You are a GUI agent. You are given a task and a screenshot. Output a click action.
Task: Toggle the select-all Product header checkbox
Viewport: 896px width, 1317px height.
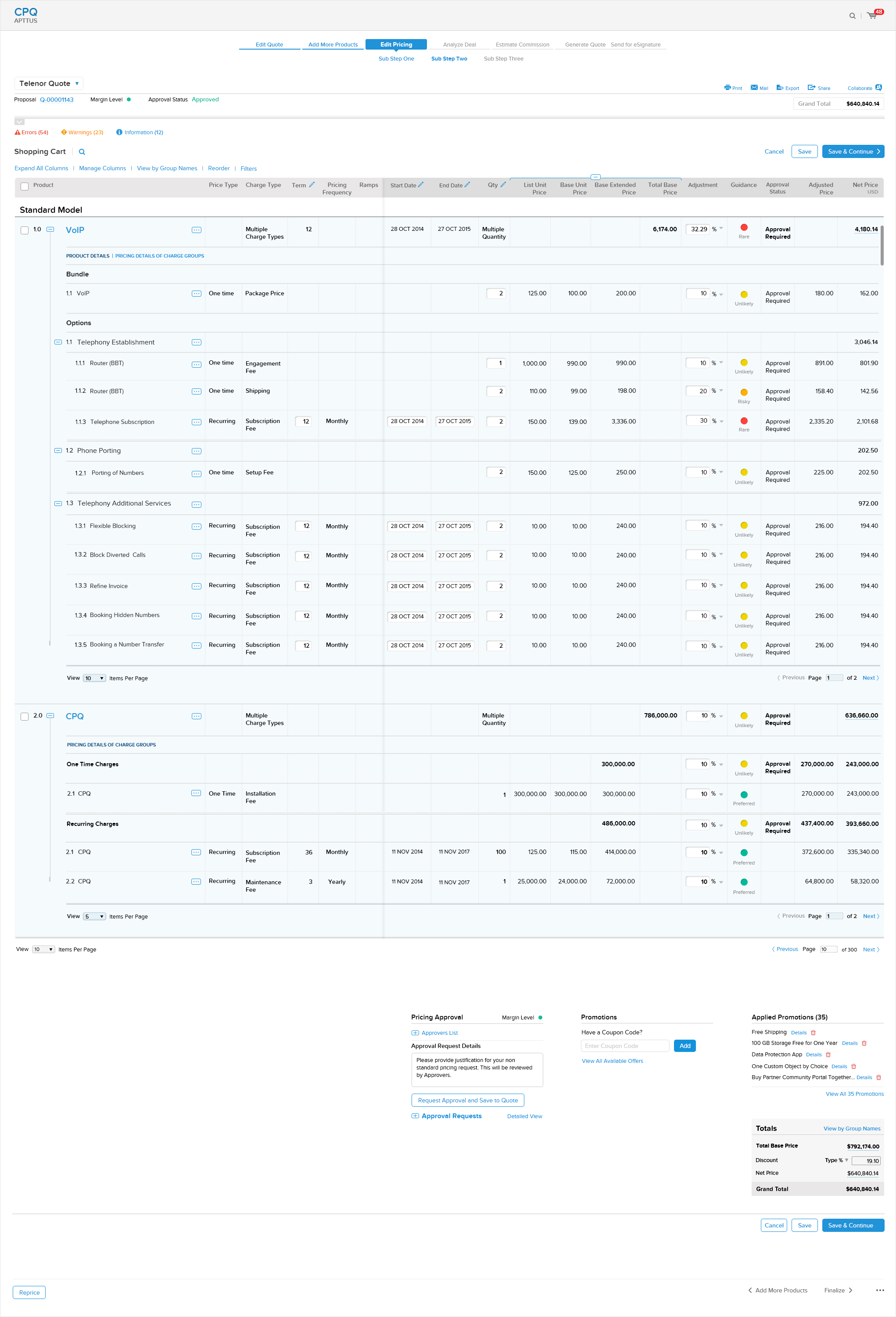(x=25, y=186)
